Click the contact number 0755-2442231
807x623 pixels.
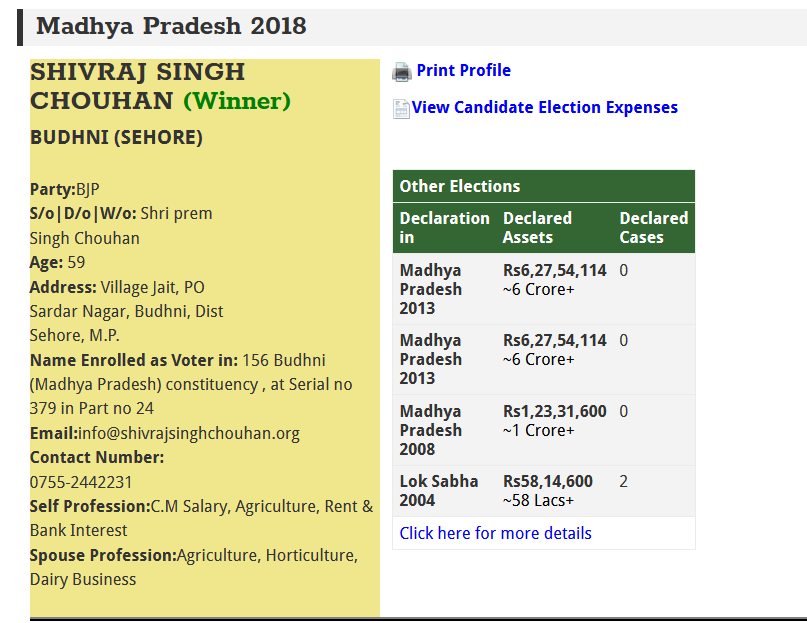coord(81,482)
